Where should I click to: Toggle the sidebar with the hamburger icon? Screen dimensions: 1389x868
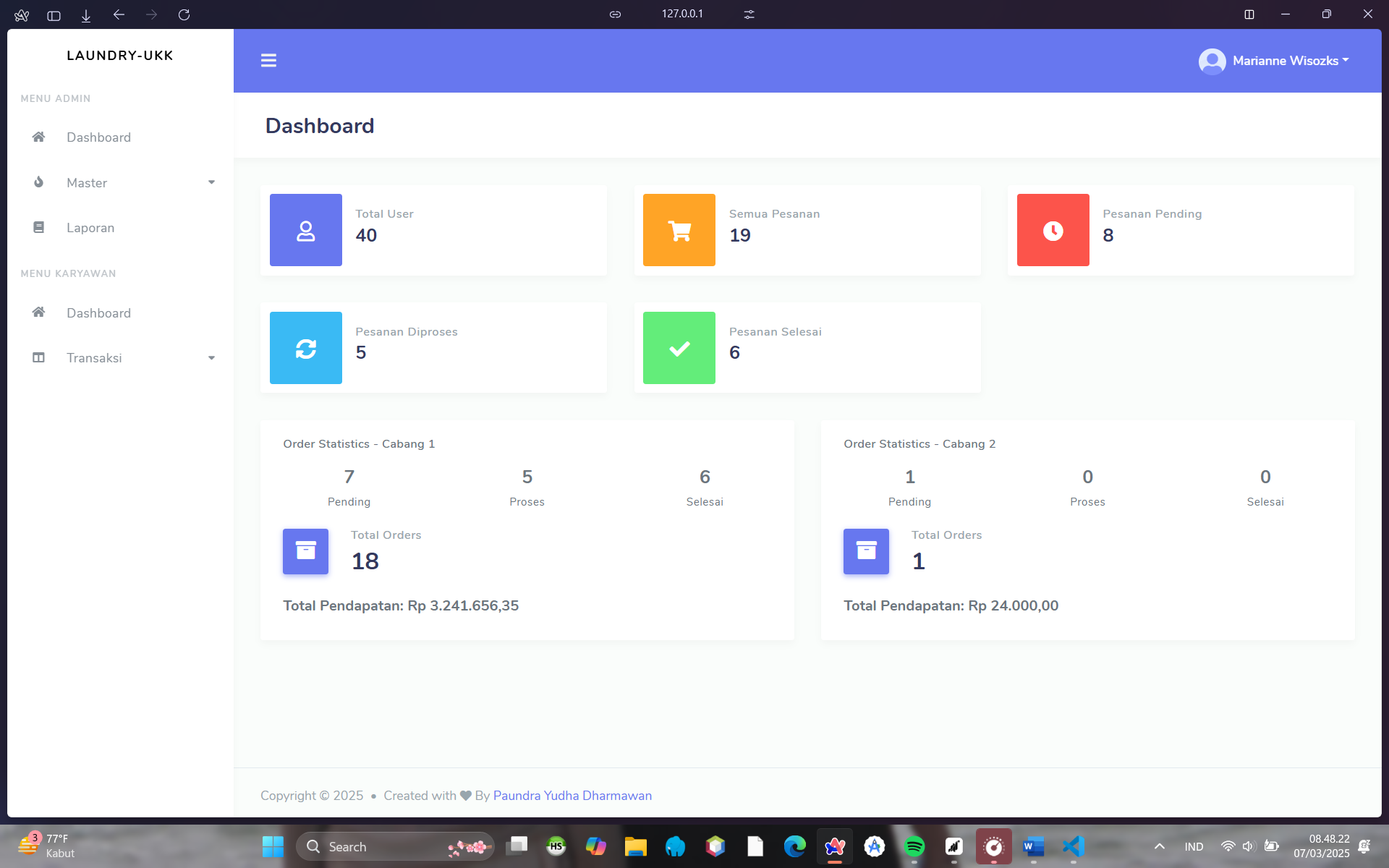tap(268, 60)
